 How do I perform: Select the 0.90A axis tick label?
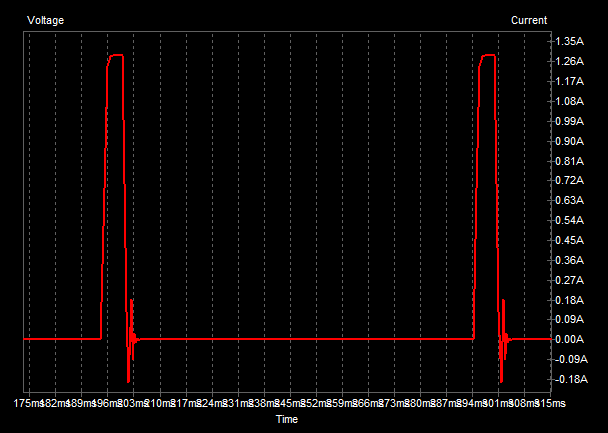(570, 141)
